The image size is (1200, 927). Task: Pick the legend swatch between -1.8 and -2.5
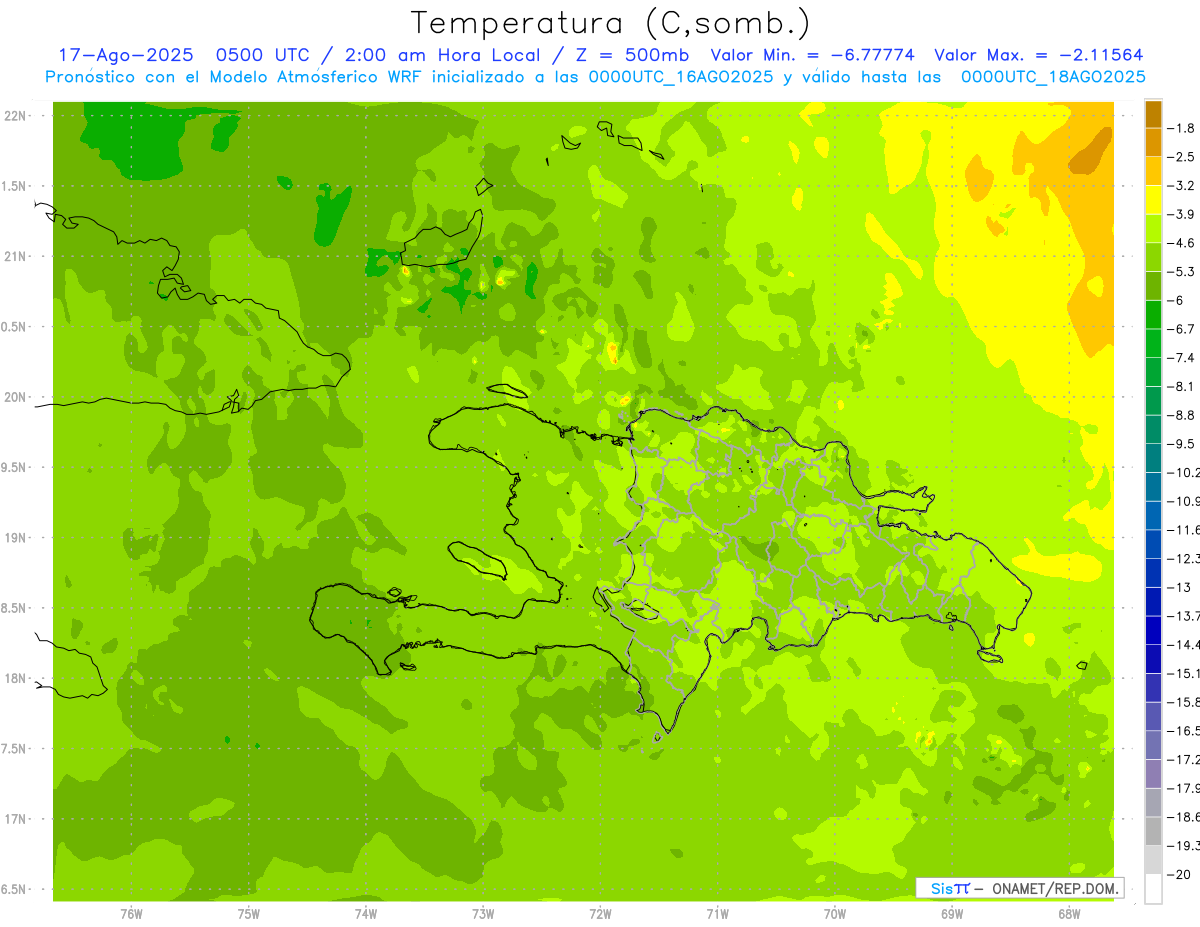[x=1153, y=142]
